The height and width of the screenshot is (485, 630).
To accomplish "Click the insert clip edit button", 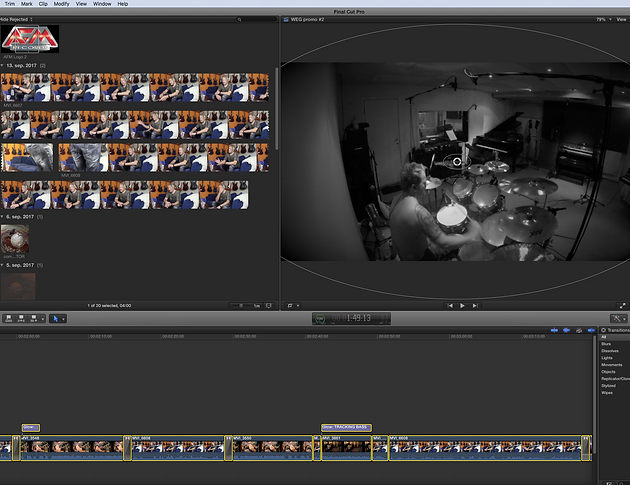I will 21,319.
